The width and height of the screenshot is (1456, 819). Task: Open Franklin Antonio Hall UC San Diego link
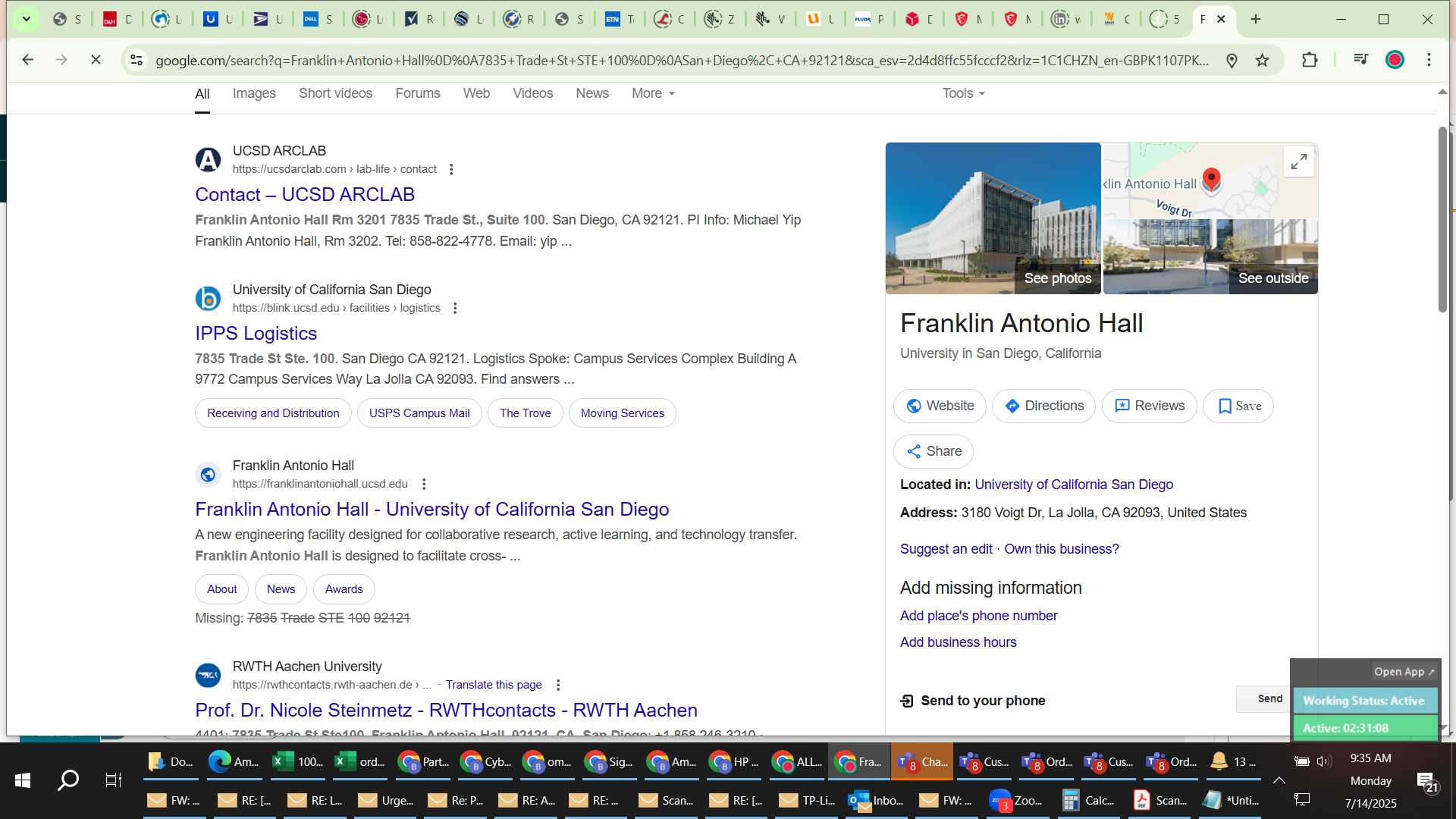coord(432,510)
